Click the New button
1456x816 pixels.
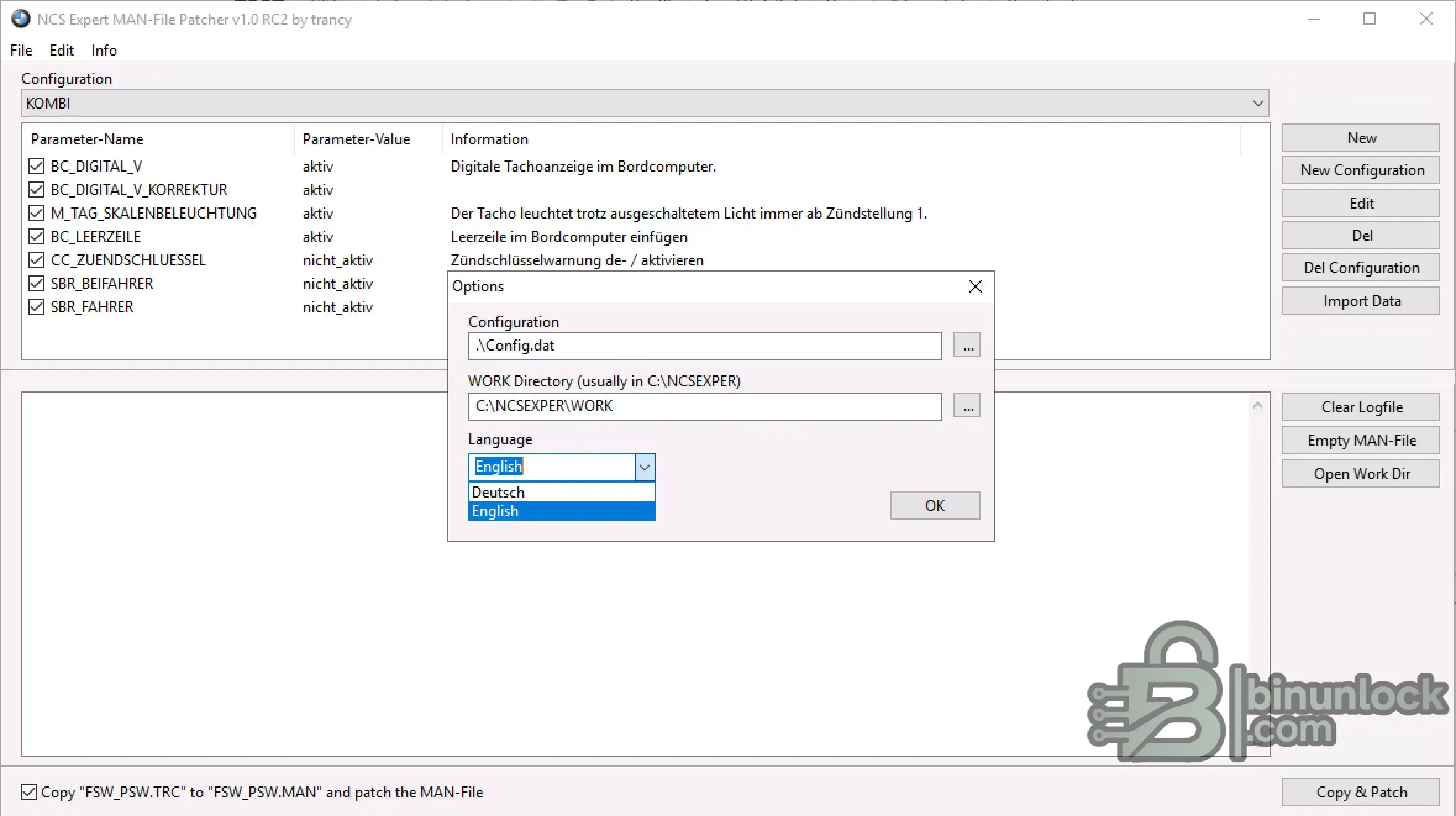click(x=1361, y=138)
